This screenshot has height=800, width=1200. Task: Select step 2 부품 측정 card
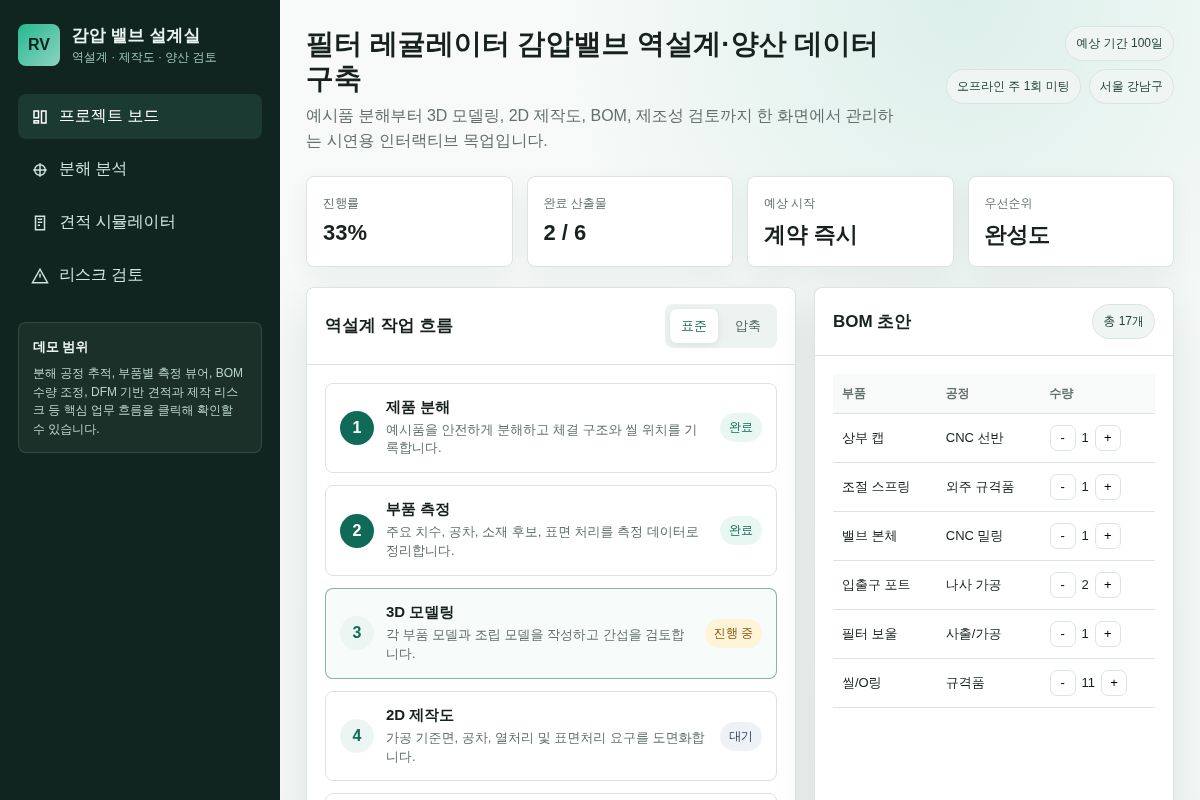(551, 530)
